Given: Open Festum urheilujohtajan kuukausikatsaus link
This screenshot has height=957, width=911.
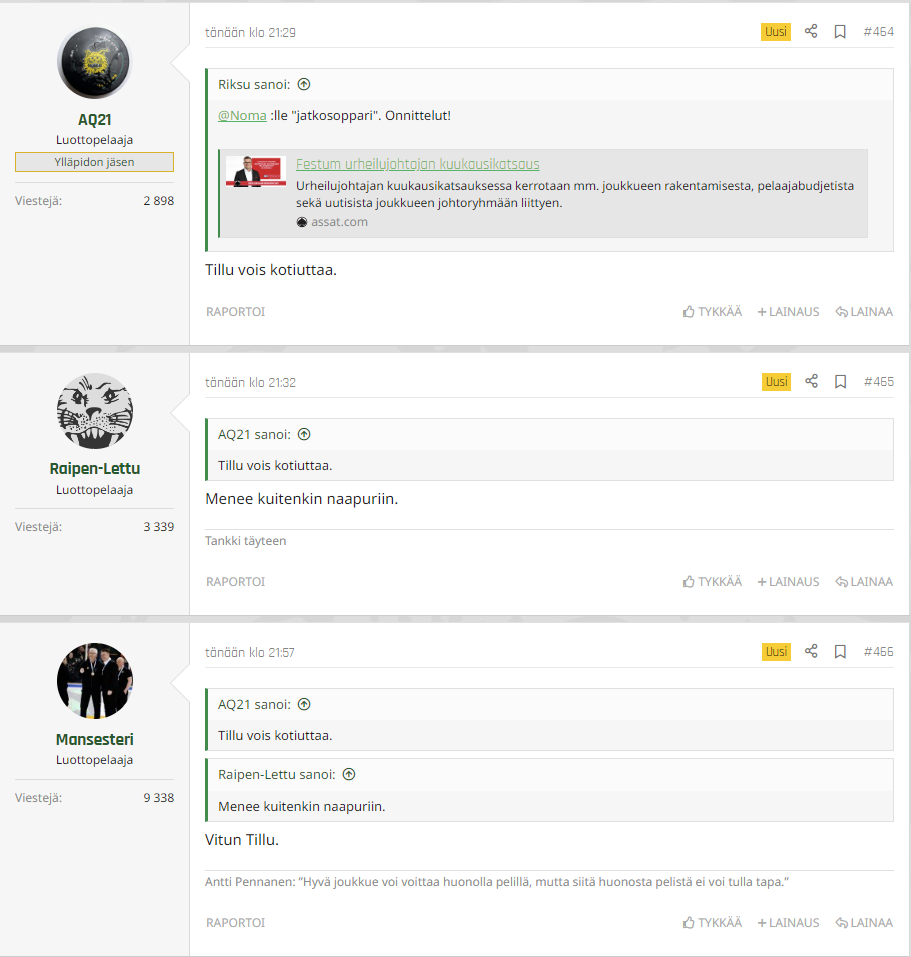Looking at the screenshot, I should (417, 164).
